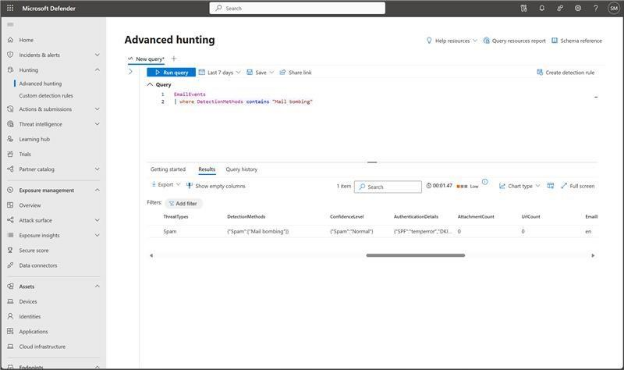Viewport: 624px width, 370px height.
Task: Click Create detection rule
Action: (566, 72)
